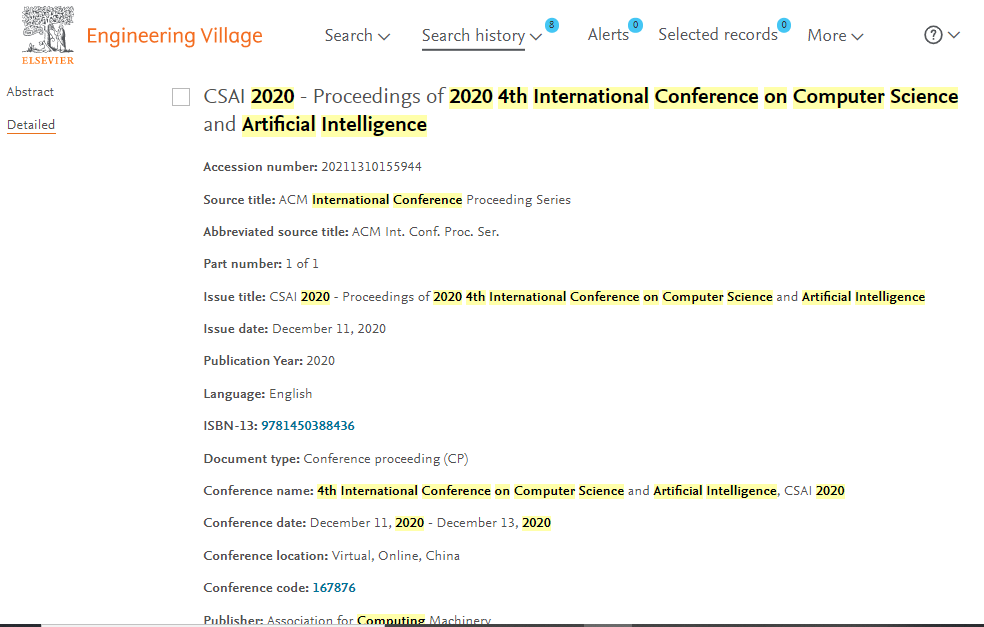Click the horizontal scrollbar at page bottom

click(x=492, y=625)
